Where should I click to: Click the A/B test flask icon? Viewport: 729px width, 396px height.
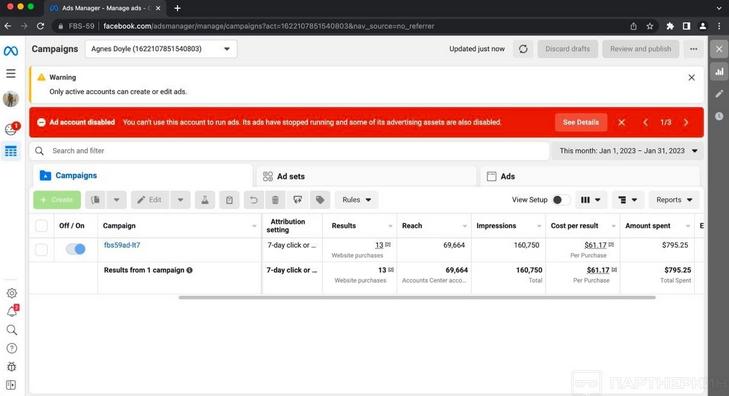click(205, 200)
